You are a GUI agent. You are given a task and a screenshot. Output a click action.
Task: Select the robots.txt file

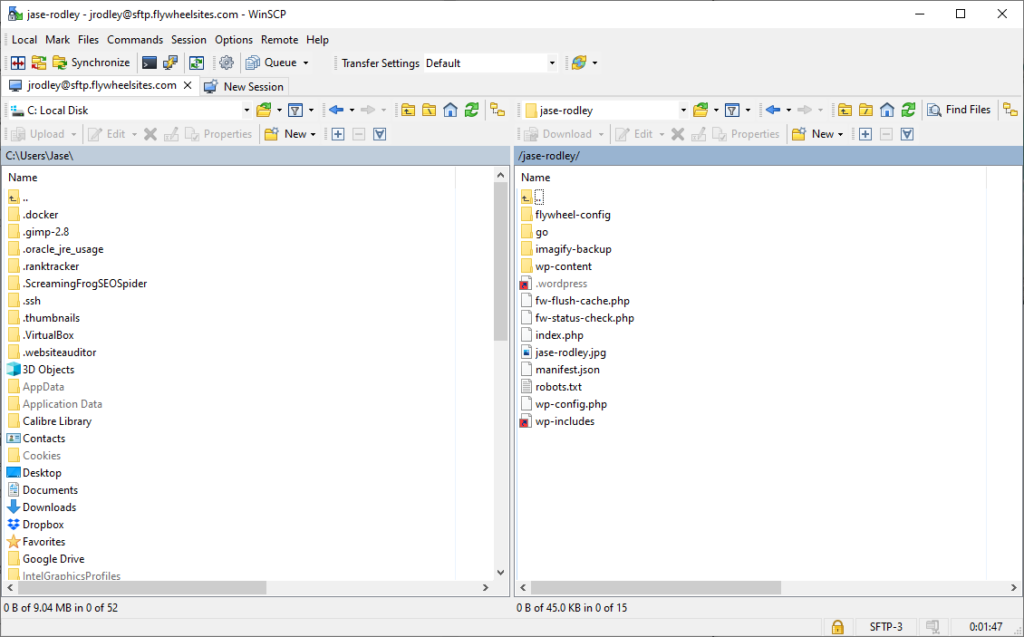tap(551, 387)
